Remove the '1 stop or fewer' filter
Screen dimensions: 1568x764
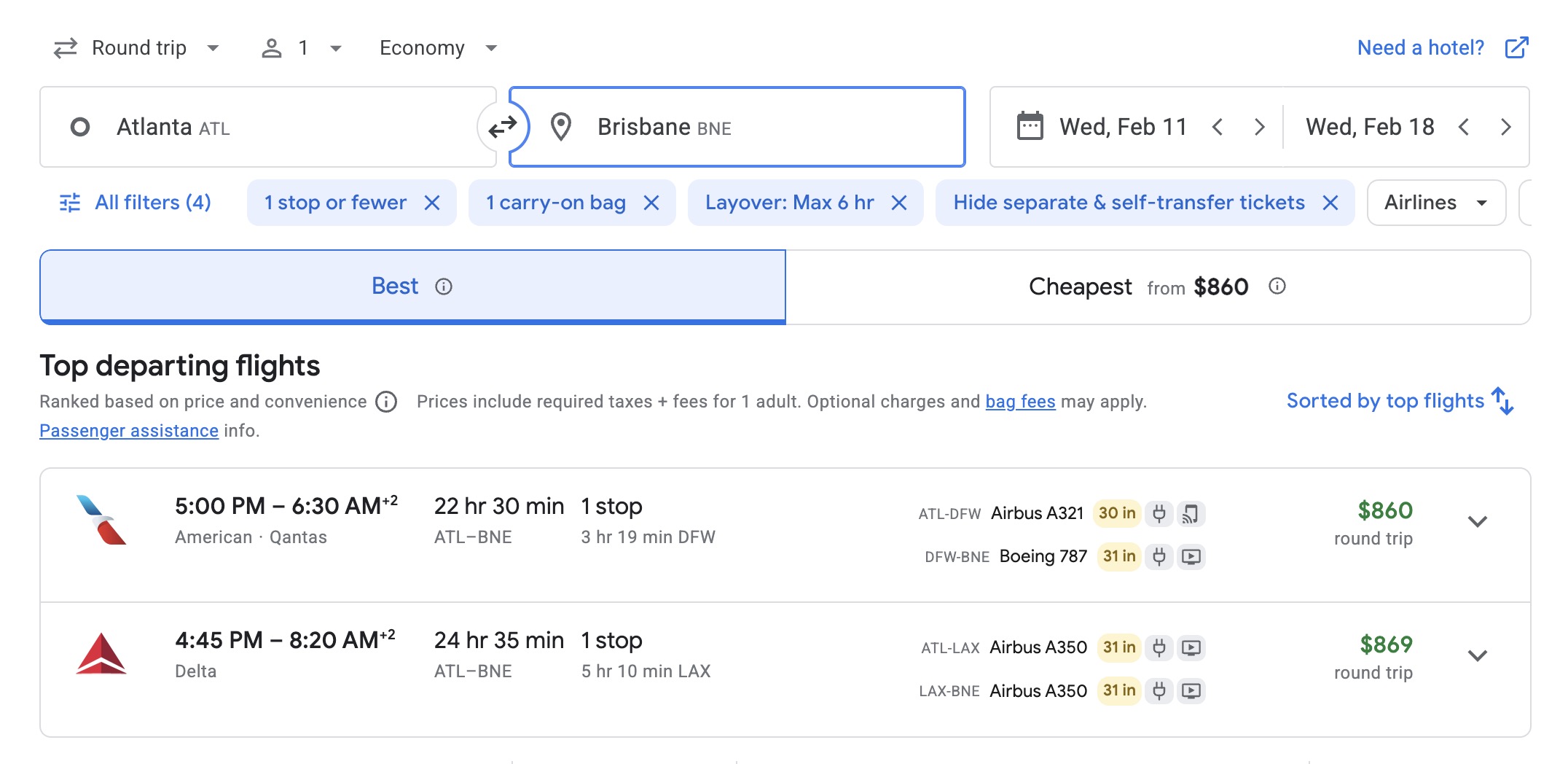pos(433,203)
